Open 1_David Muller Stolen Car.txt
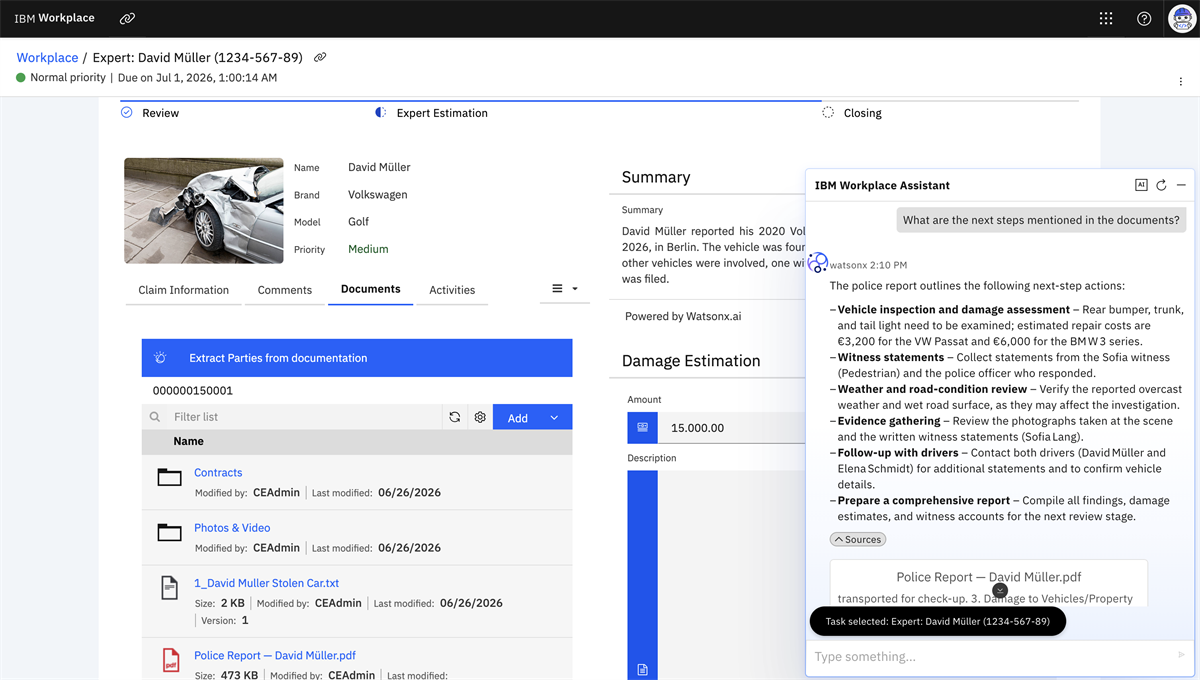Screen dimensions: 1200x680 click(x=267, y=582)
